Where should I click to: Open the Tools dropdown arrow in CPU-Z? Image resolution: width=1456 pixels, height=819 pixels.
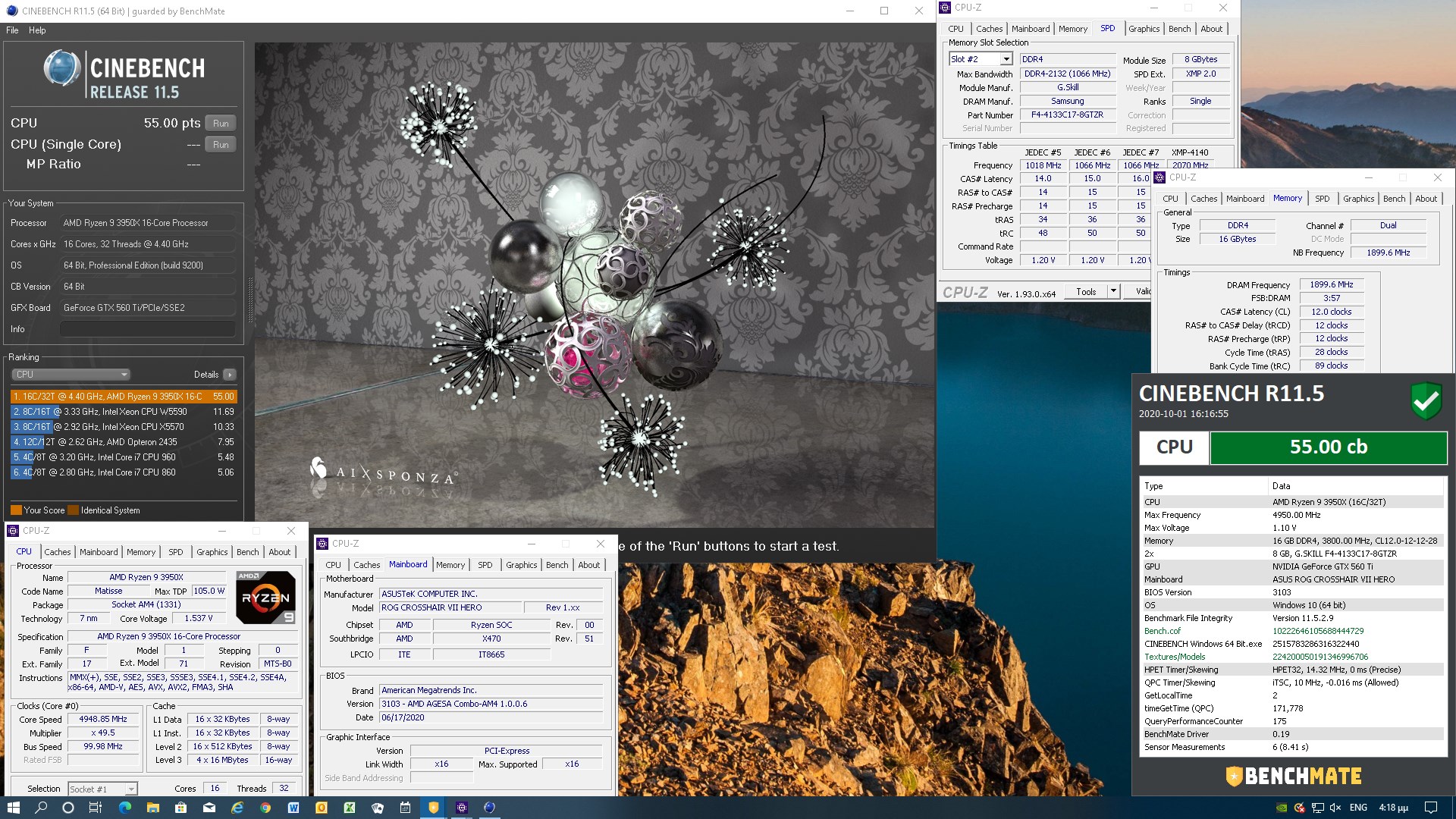pyautogui.click(x=1113, y=291)
